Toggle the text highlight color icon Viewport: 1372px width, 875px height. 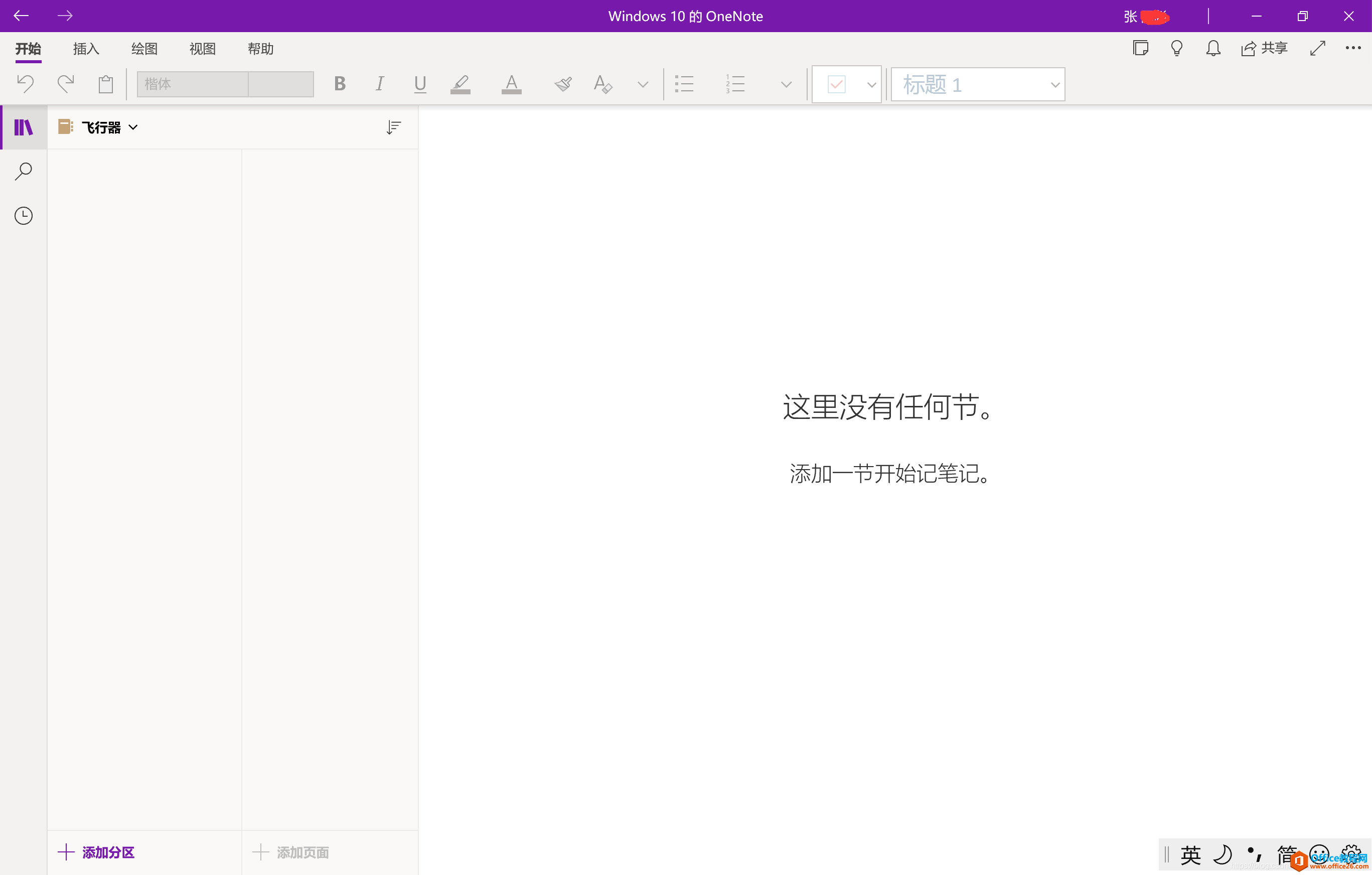461,84
